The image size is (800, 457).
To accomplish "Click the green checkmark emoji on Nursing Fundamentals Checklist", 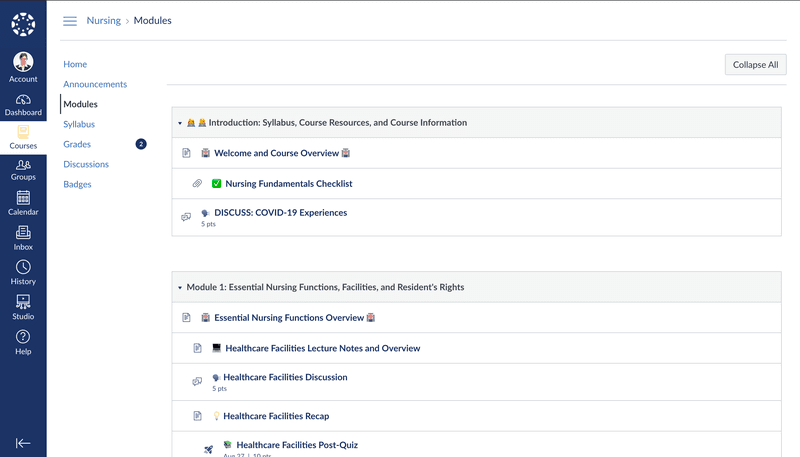I will [216, 184].
